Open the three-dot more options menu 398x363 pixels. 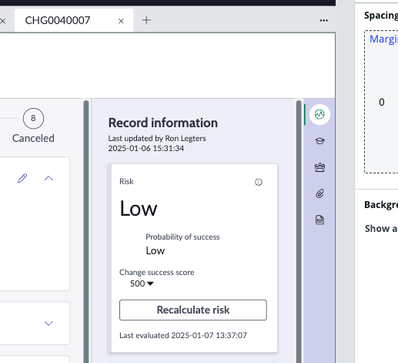(323, 21)
